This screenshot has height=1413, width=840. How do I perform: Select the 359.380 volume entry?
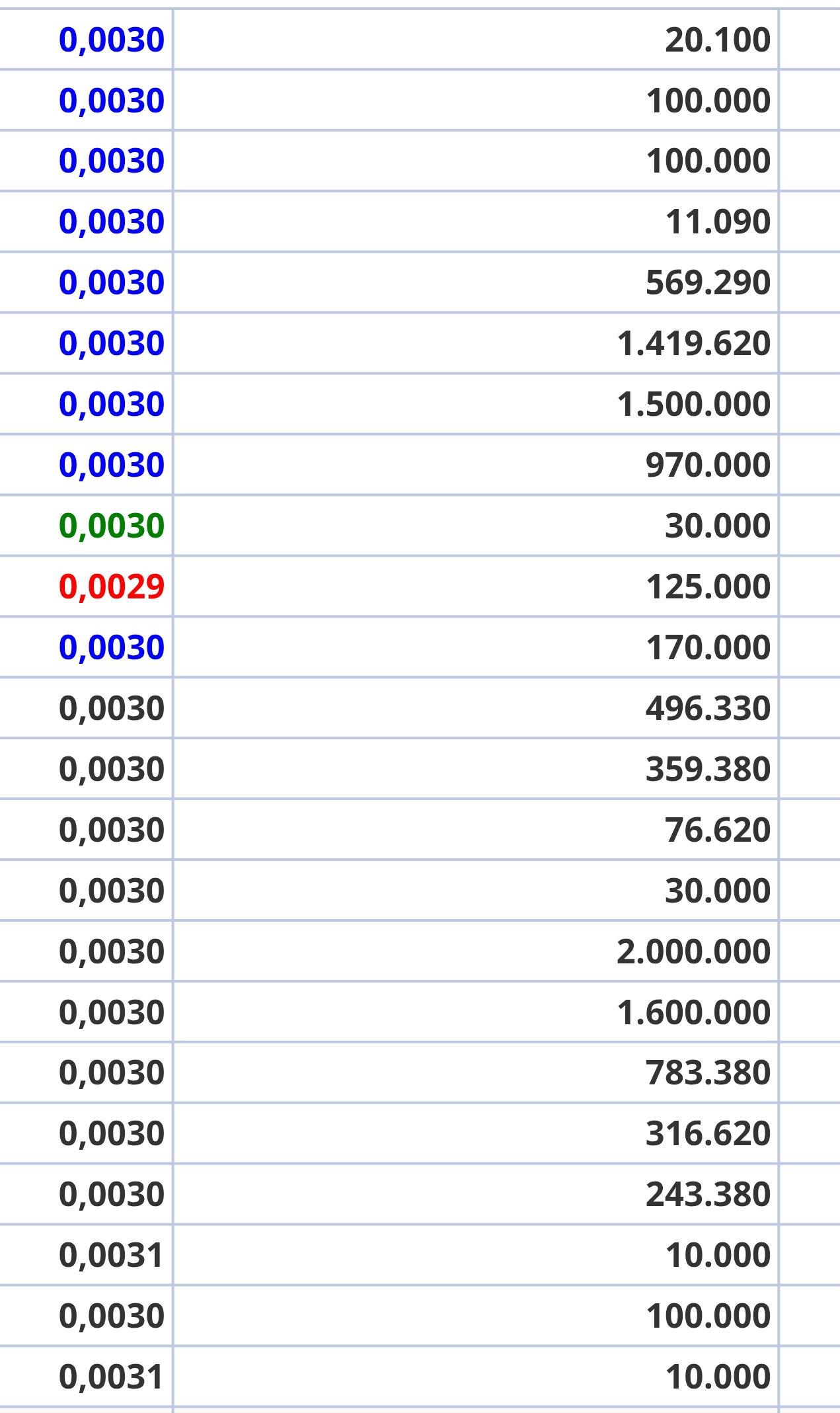point(708,769)
